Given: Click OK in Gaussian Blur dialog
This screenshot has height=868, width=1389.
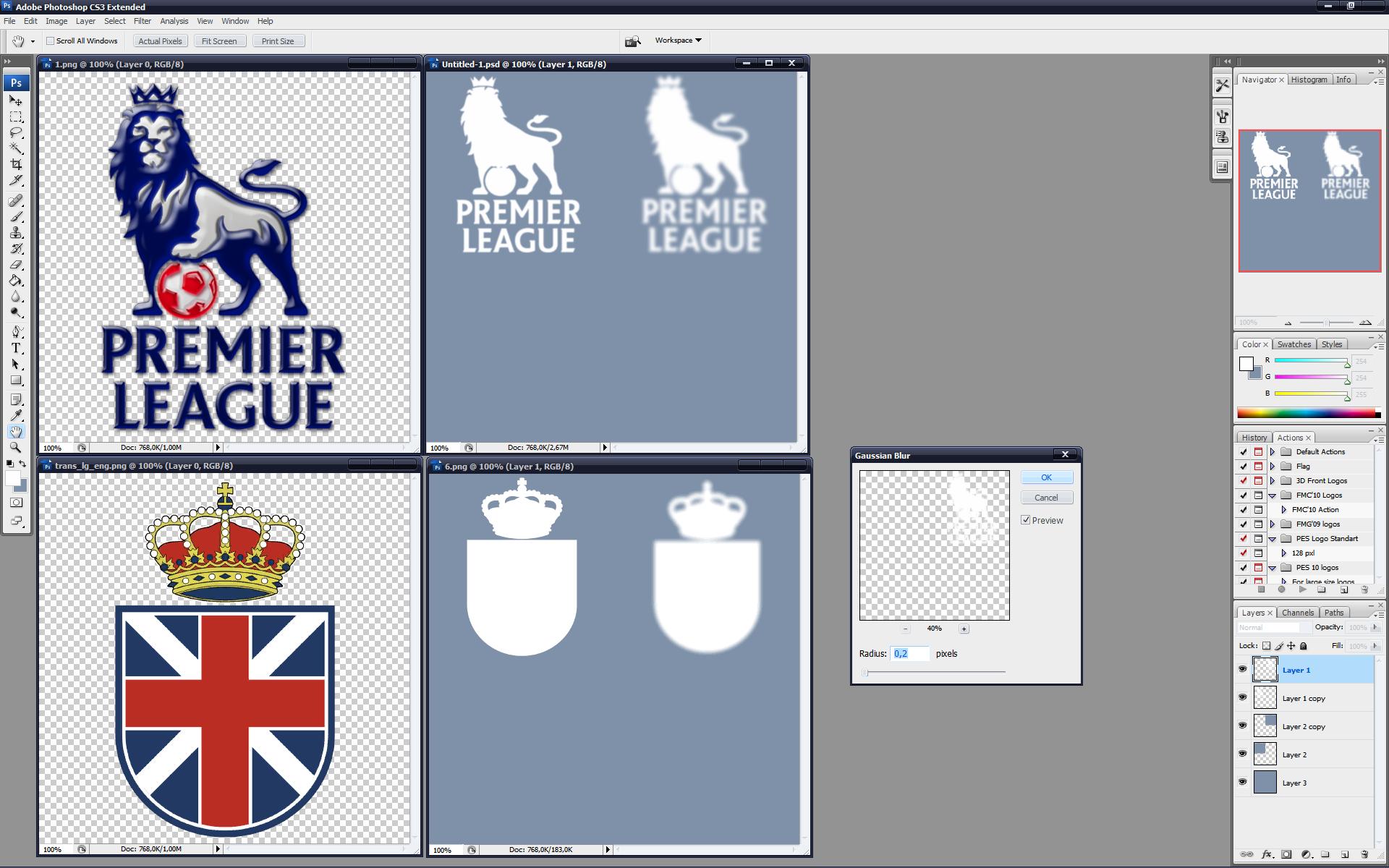Looking at the screenshot, I should pyautogui.click(x=1046, y=477).
